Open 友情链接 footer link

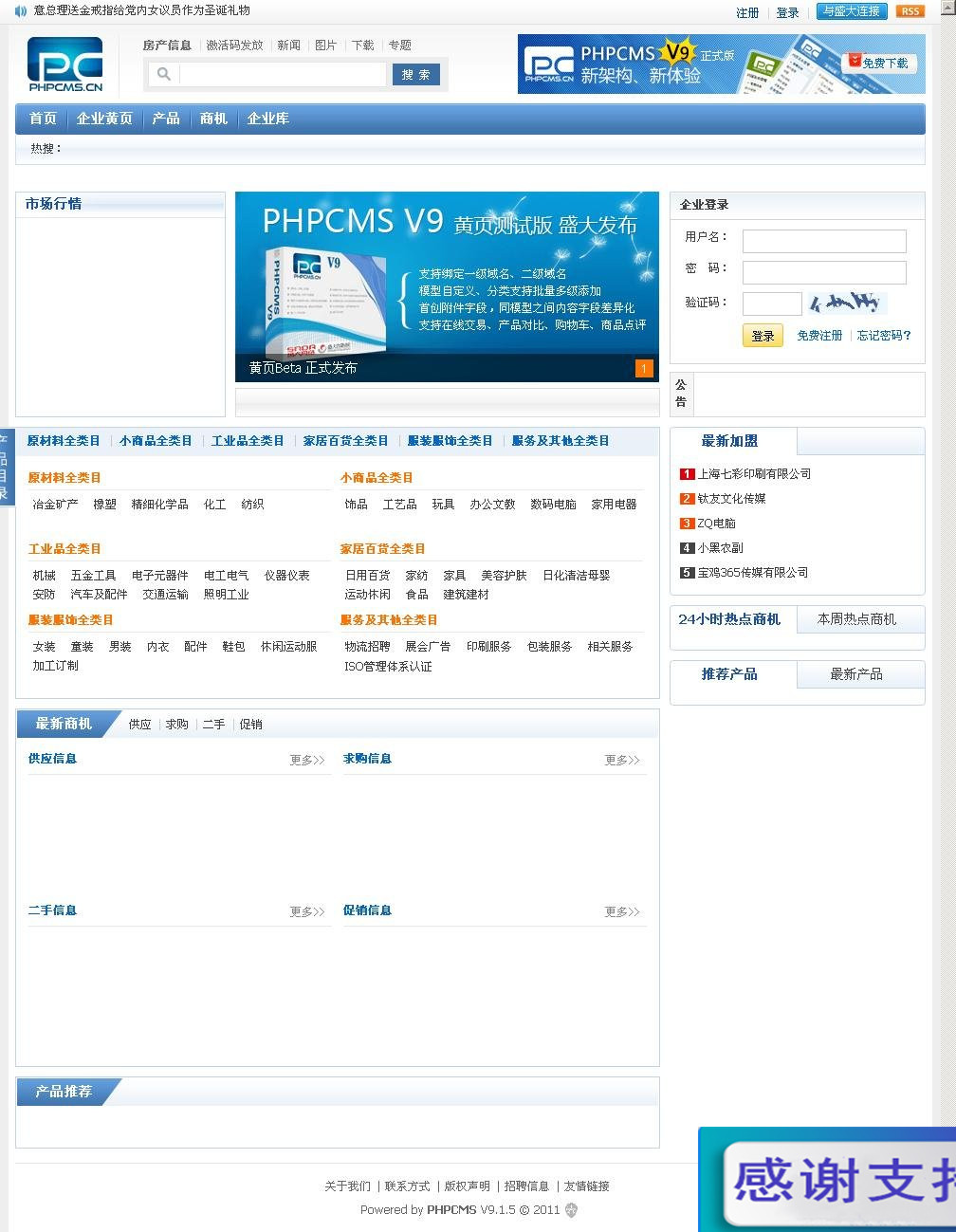tap(587, 1186)
